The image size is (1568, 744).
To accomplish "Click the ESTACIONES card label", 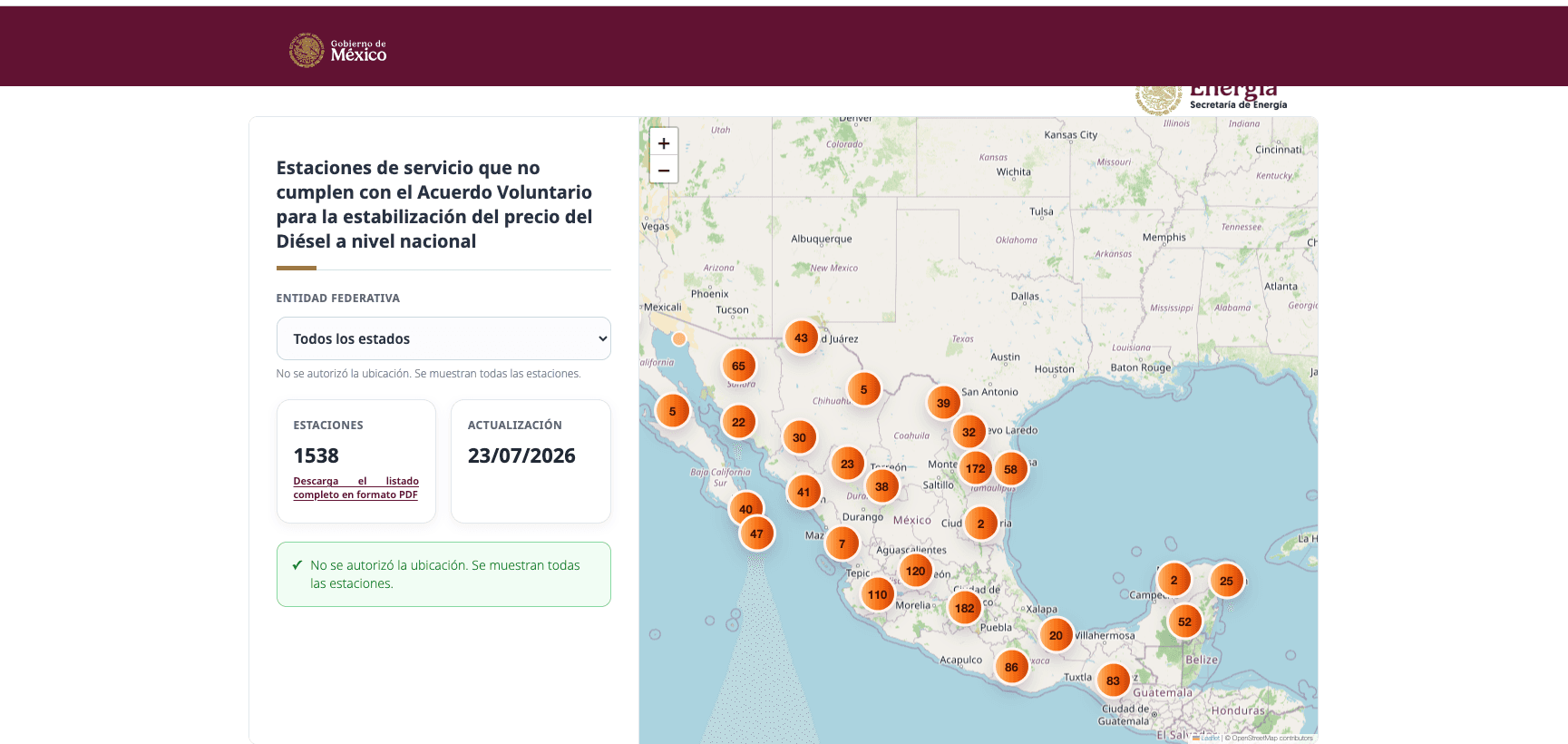I will tap(328, 425).
